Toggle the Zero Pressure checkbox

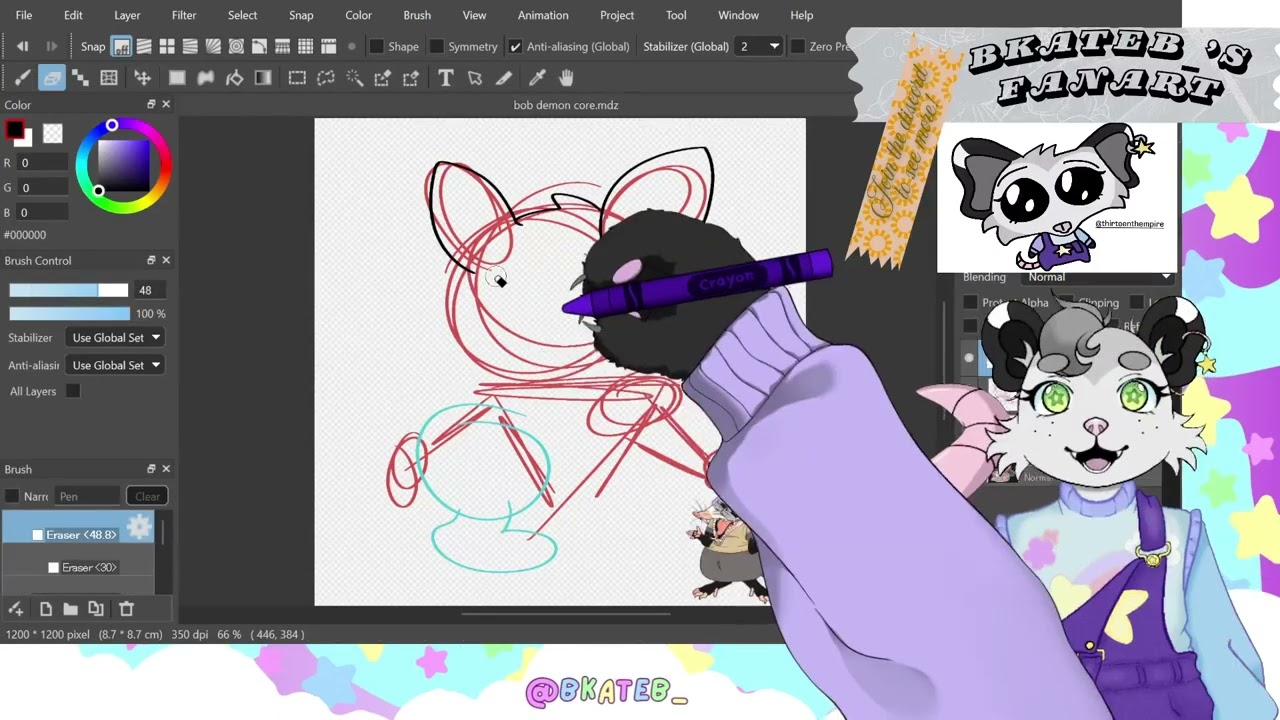click(x=797, y=46)
